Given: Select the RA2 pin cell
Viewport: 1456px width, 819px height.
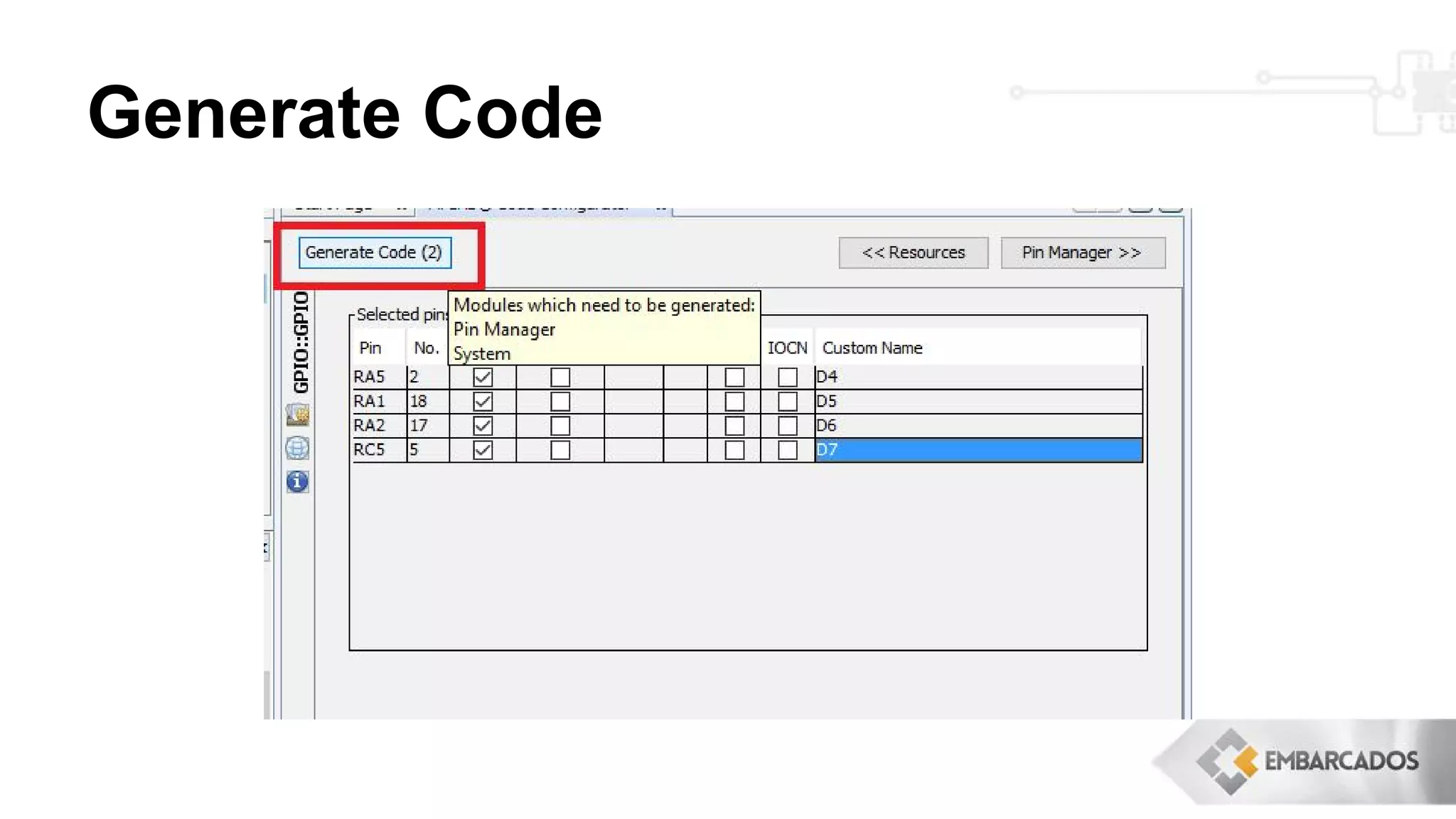Looking at the screenshot, I should click(x=380, y=426).
